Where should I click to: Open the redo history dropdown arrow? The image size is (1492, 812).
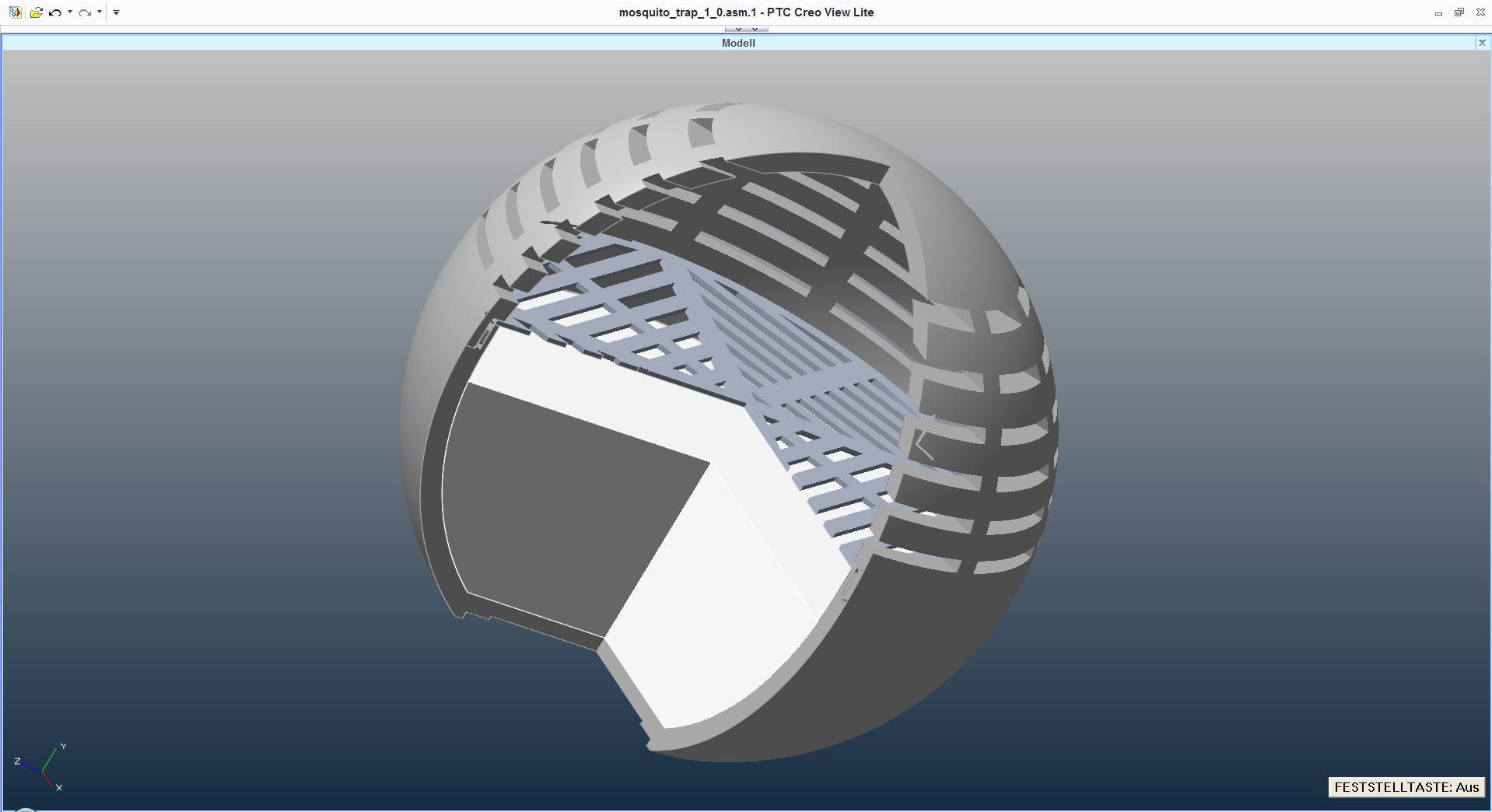pyautogui.click(x=100, y=12)
